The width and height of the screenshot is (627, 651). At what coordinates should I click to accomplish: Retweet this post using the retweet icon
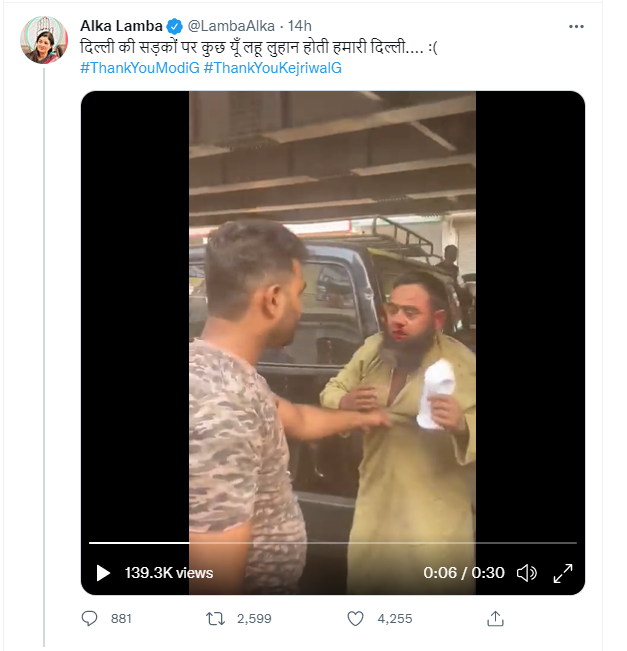213,619
